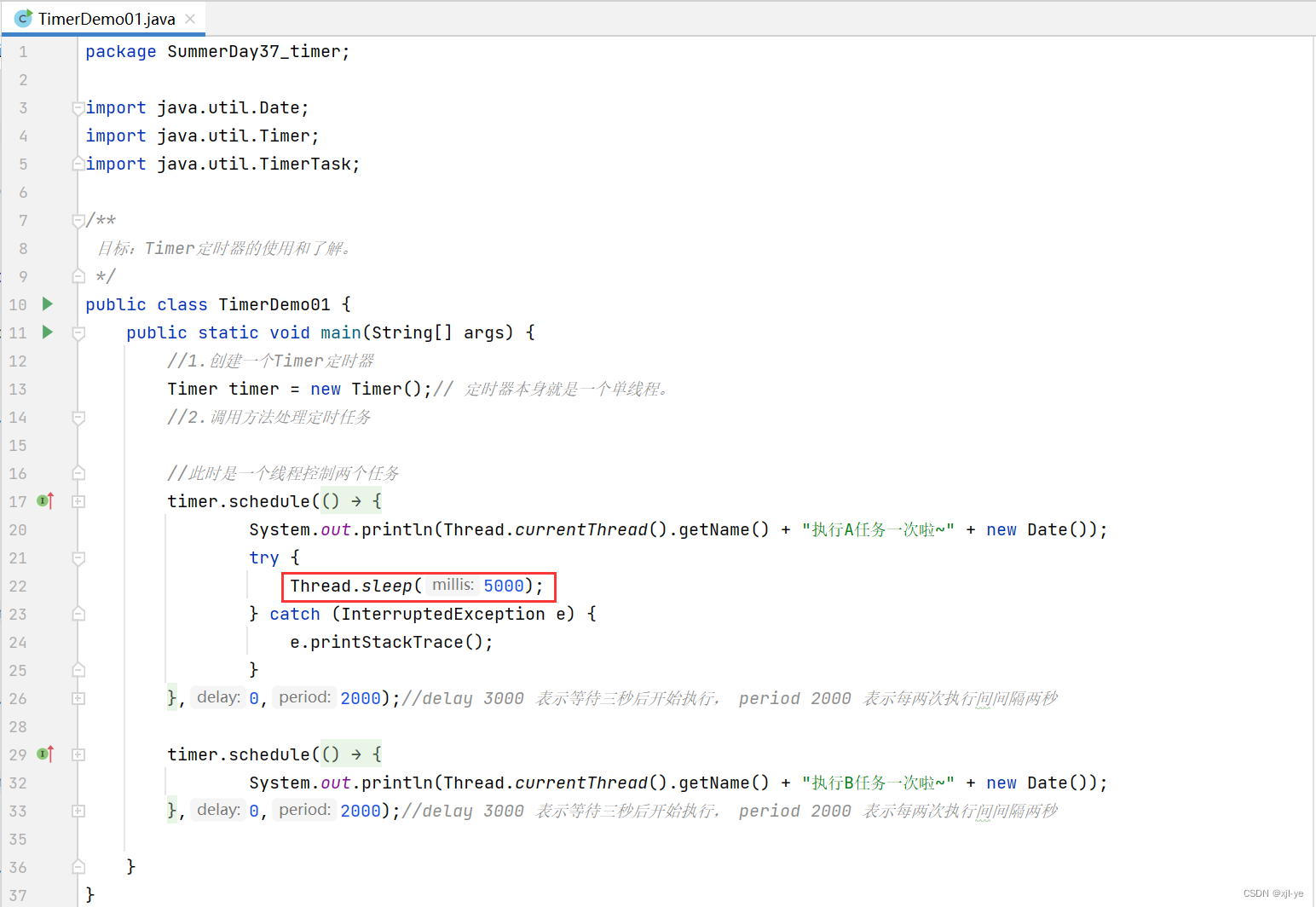Run class TimerDemo01 via gutter arrow on line 10
The width and height of the screenshot is (1316, 907).
point(48,303)
